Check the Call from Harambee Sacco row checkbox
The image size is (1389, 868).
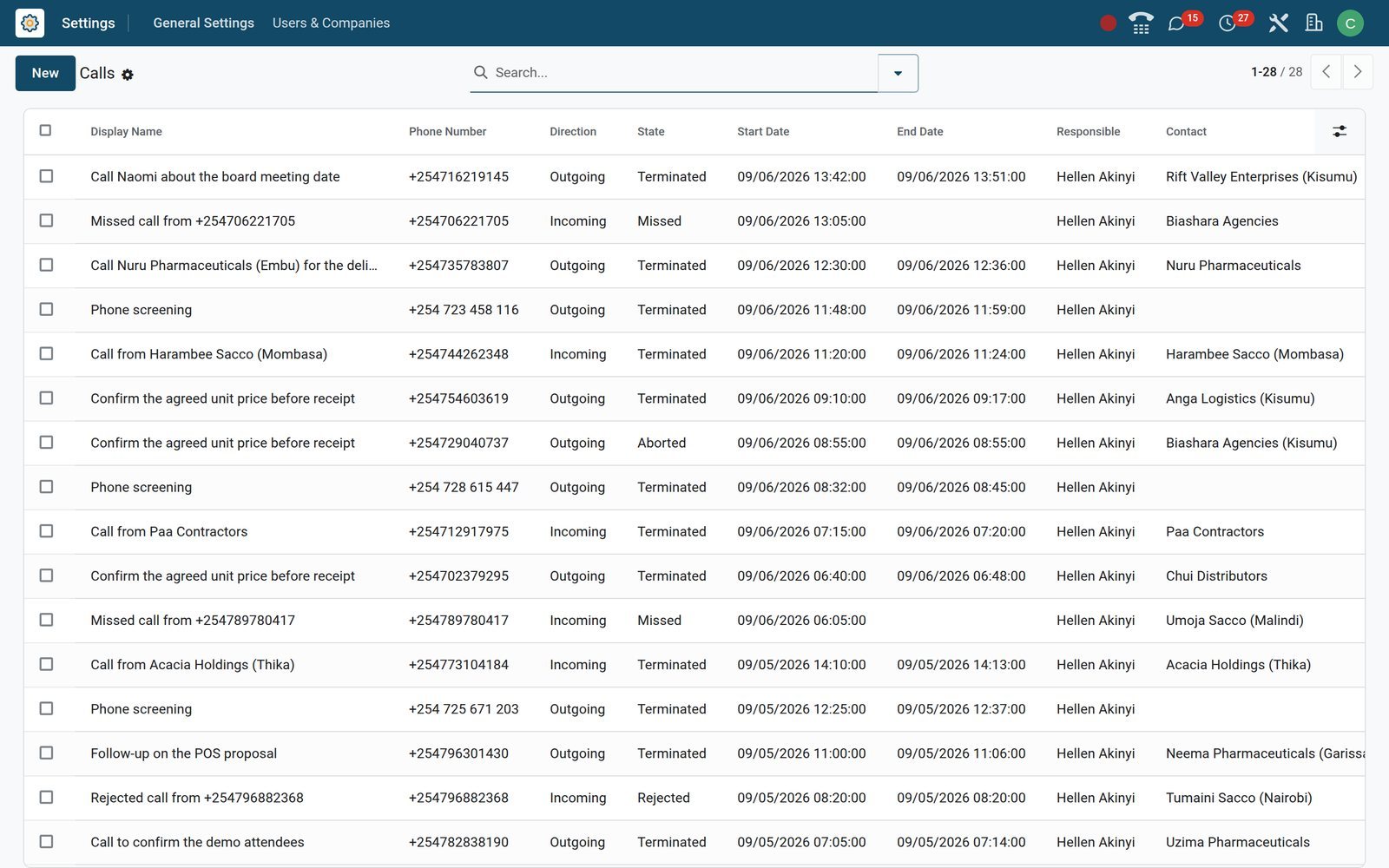click(x=46, y=353)
